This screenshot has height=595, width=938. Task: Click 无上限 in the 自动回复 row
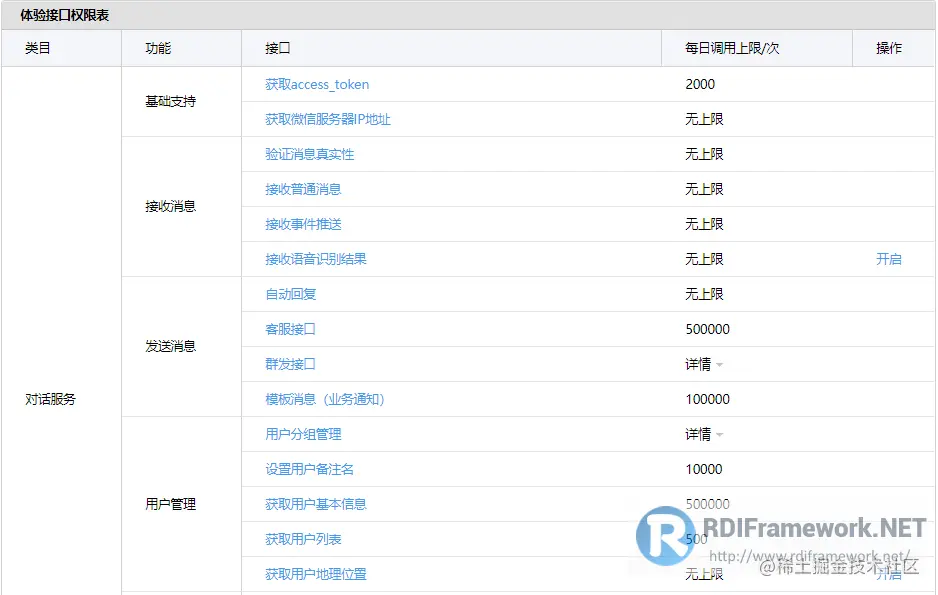(x=704, y=294)
